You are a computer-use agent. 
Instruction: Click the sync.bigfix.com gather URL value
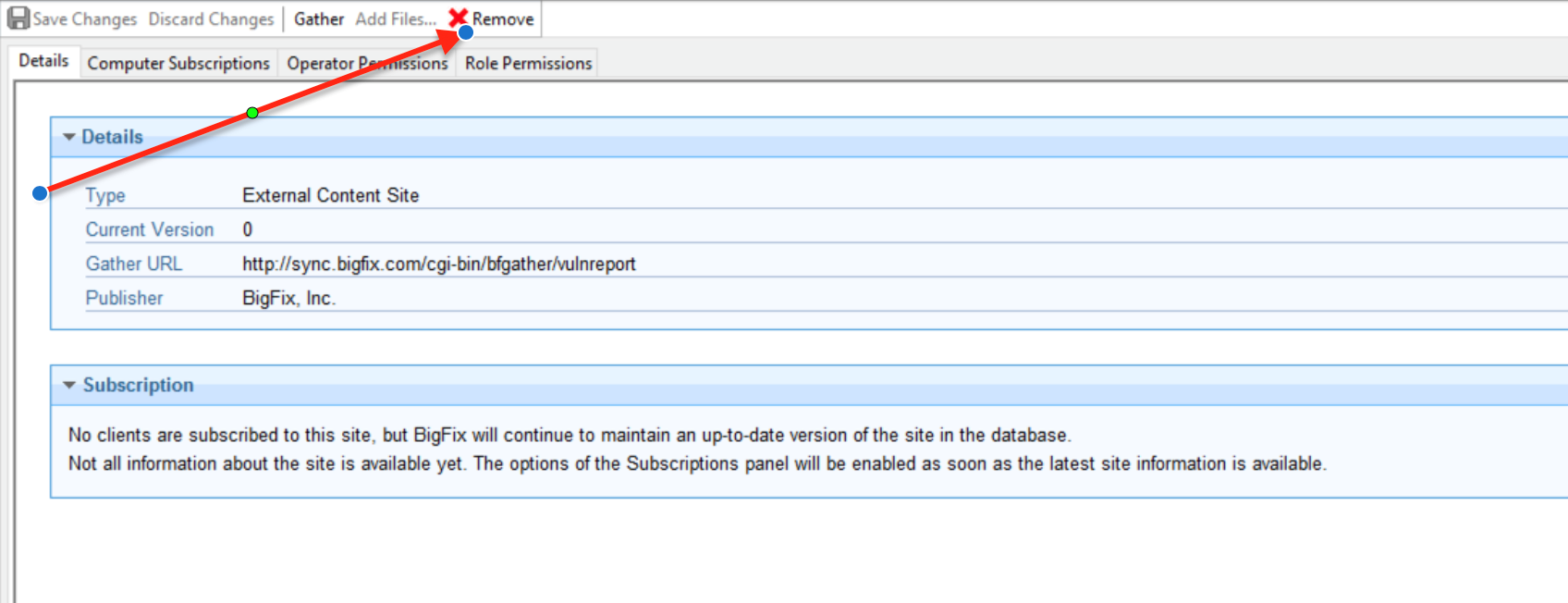439,264
